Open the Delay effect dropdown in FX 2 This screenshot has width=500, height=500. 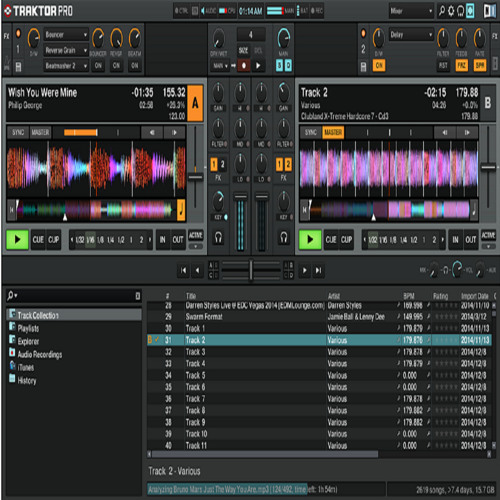[x=412, y=35]
